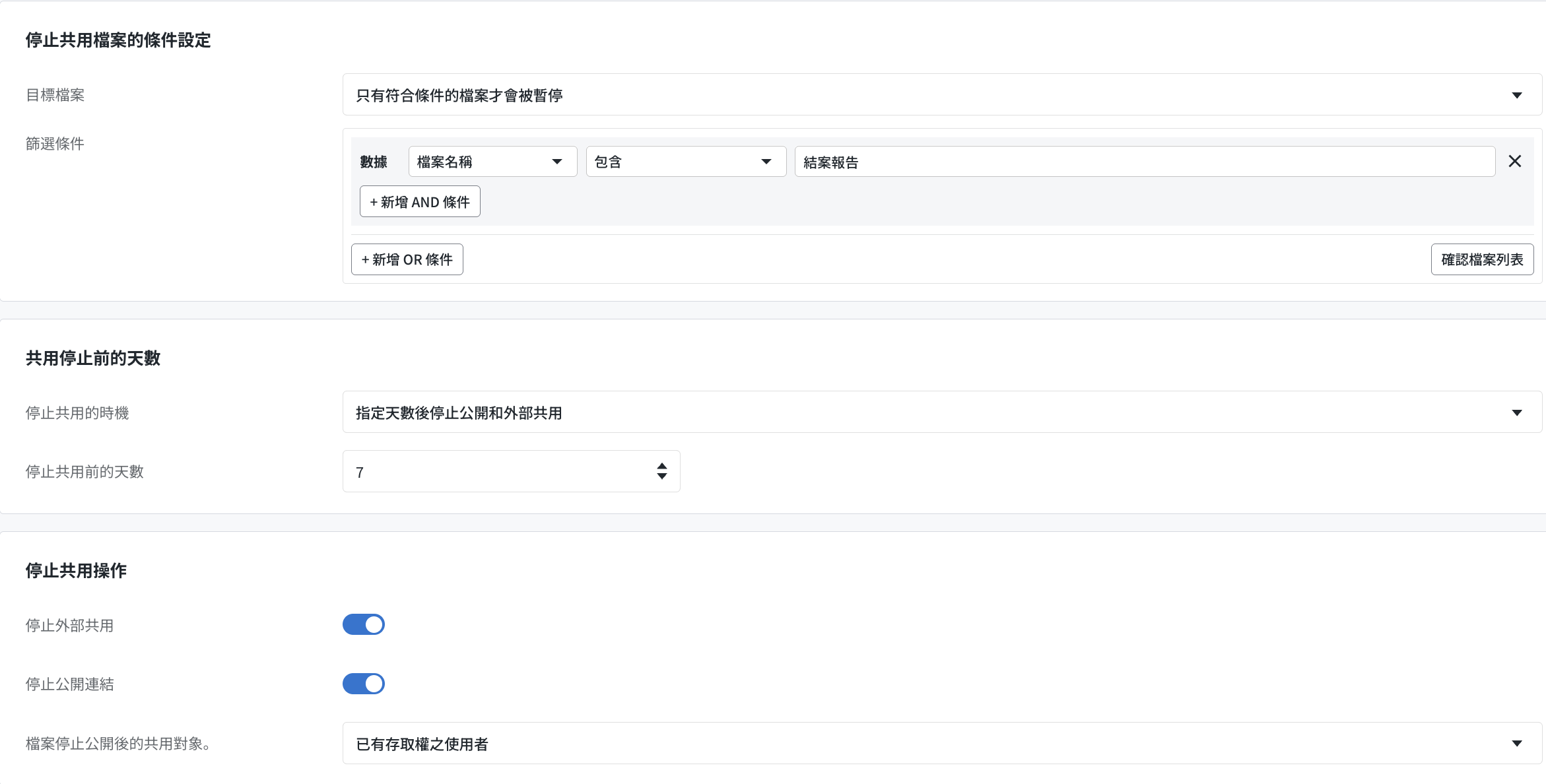Viewport: 1546px width, 784px height.
Task: Click the arrow icon of 已有存取權之使用者 select
Action: tap(1516, 744)
